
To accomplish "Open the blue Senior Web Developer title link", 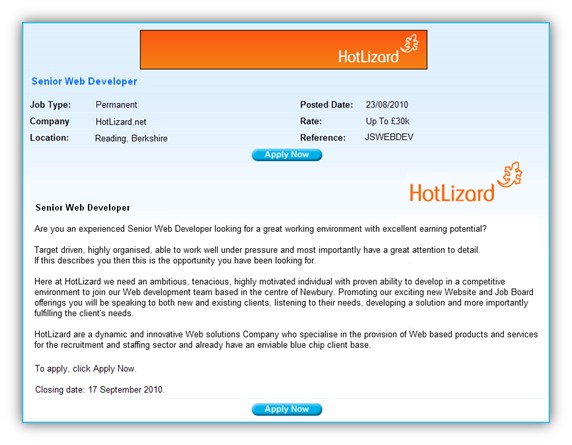I will [84, 81].
